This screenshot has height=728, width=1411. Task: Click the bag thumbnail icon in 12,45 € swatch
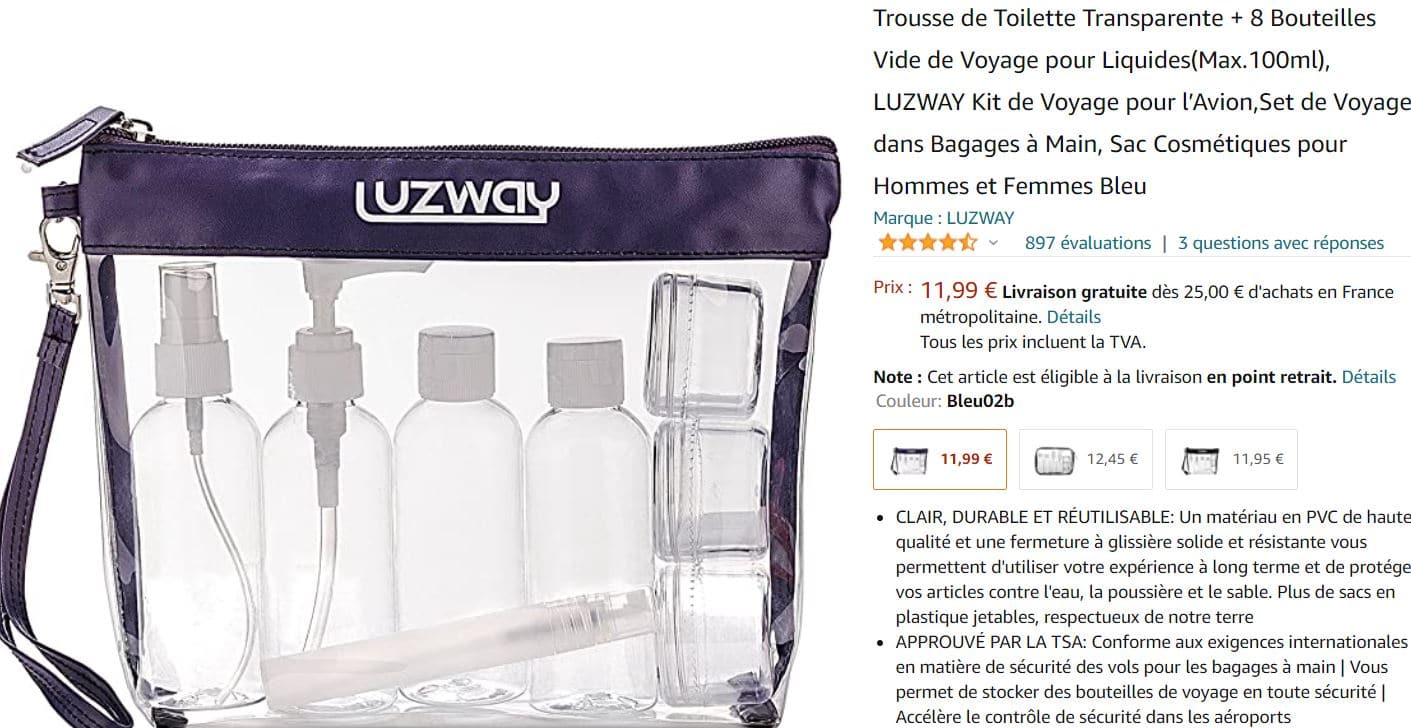point(1053,460)
